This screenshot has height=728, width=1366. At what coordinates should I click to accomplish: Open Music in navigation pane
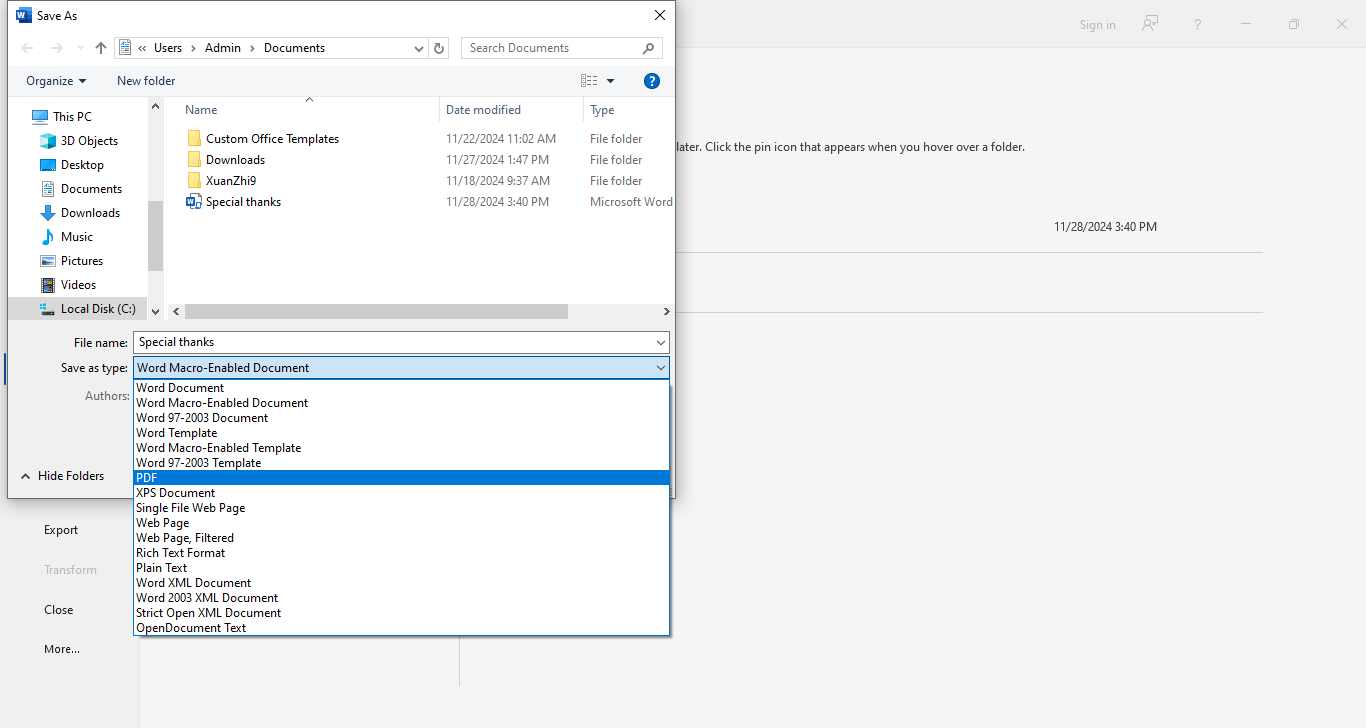coord(77,237)
